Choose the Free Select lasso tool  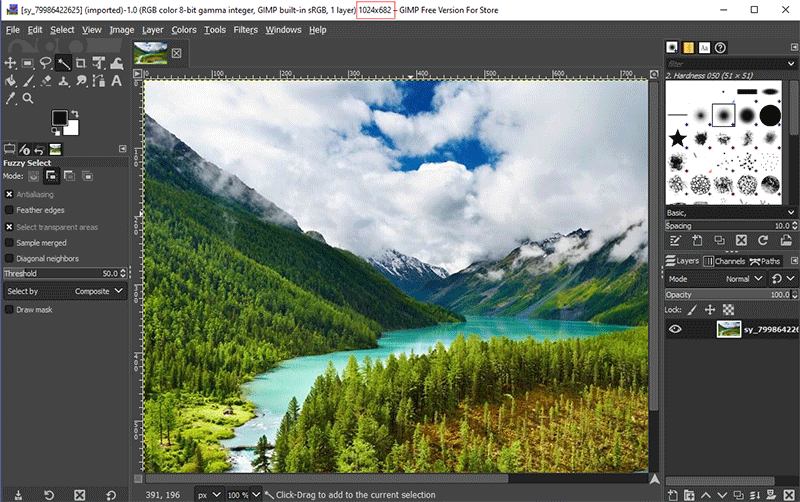tap(46, 63)
